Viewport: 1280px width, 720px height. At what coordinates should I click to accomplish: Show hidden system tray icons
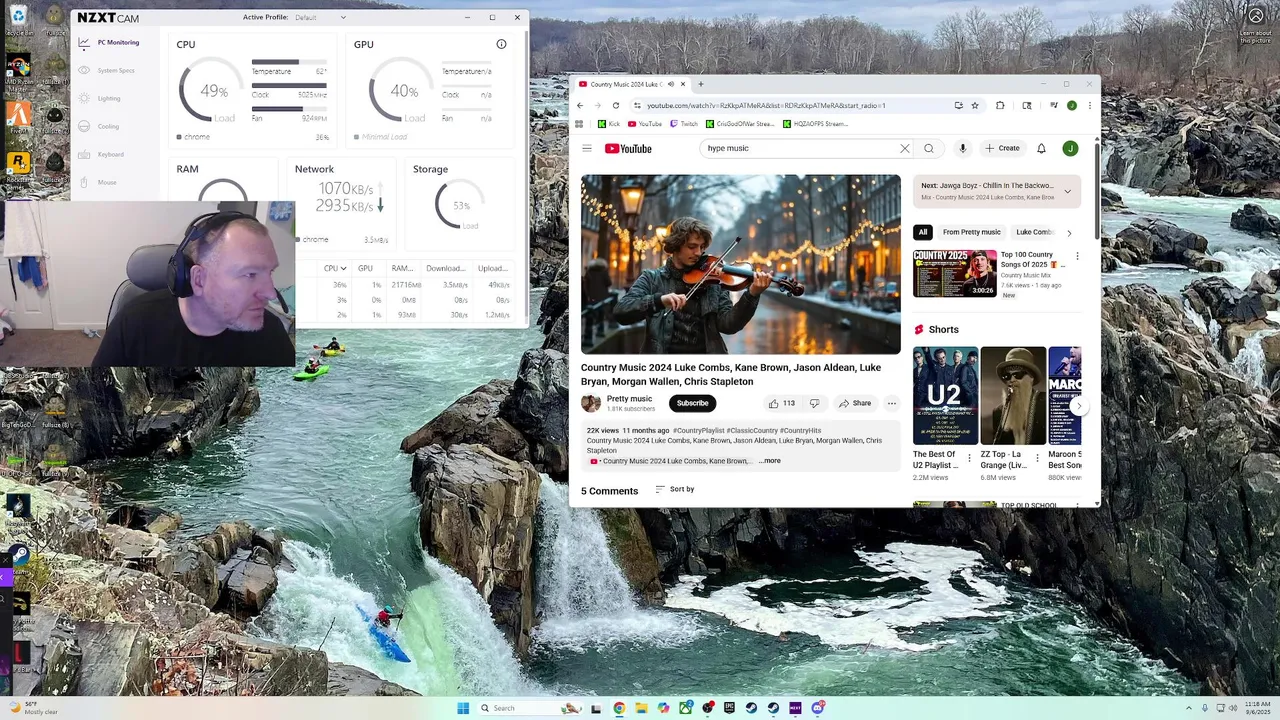pos(1189,708)
